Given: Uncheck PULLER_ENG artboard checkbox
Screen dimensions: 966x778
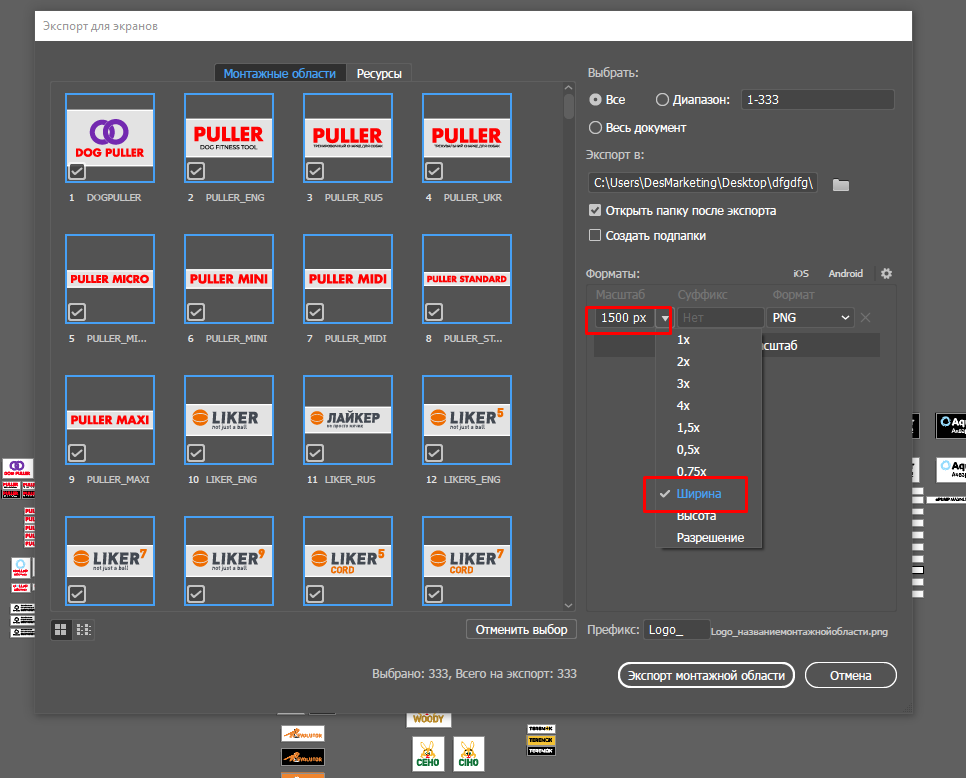Looking at the screenshot, I should click(x=196, y=171).
